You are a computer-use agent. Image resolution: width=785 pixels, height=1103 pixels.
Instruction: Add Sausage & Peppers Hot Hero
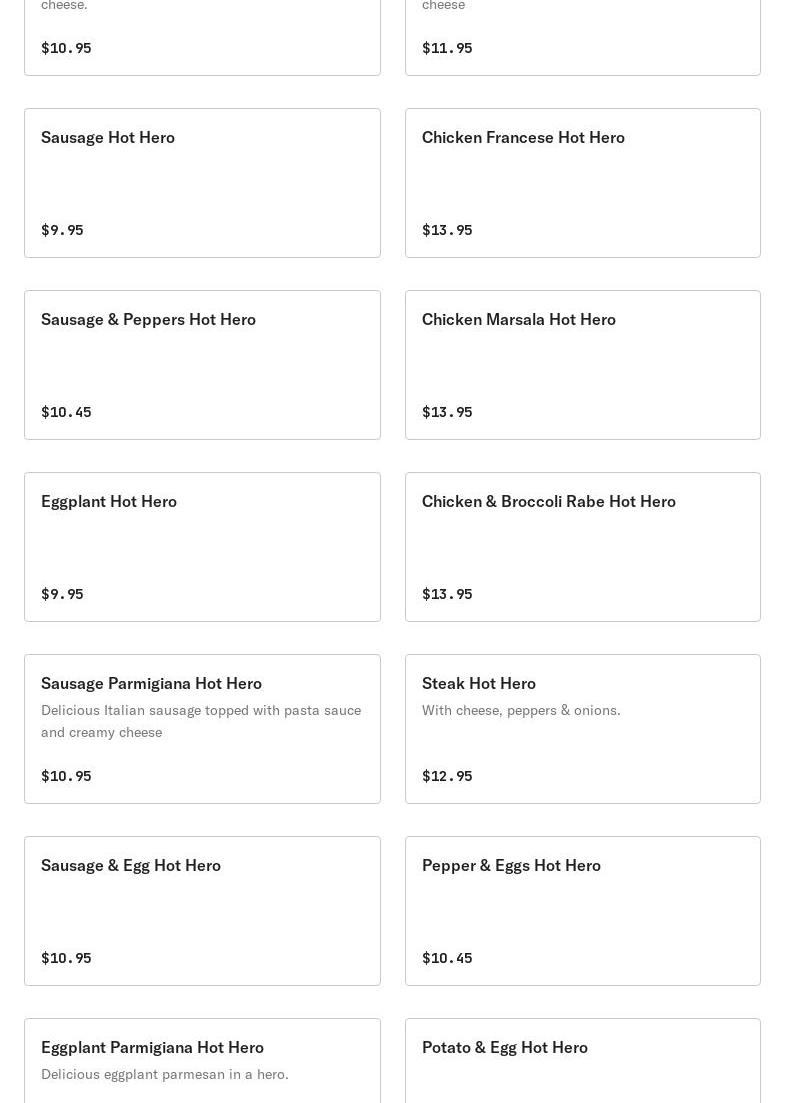[202, 365]
